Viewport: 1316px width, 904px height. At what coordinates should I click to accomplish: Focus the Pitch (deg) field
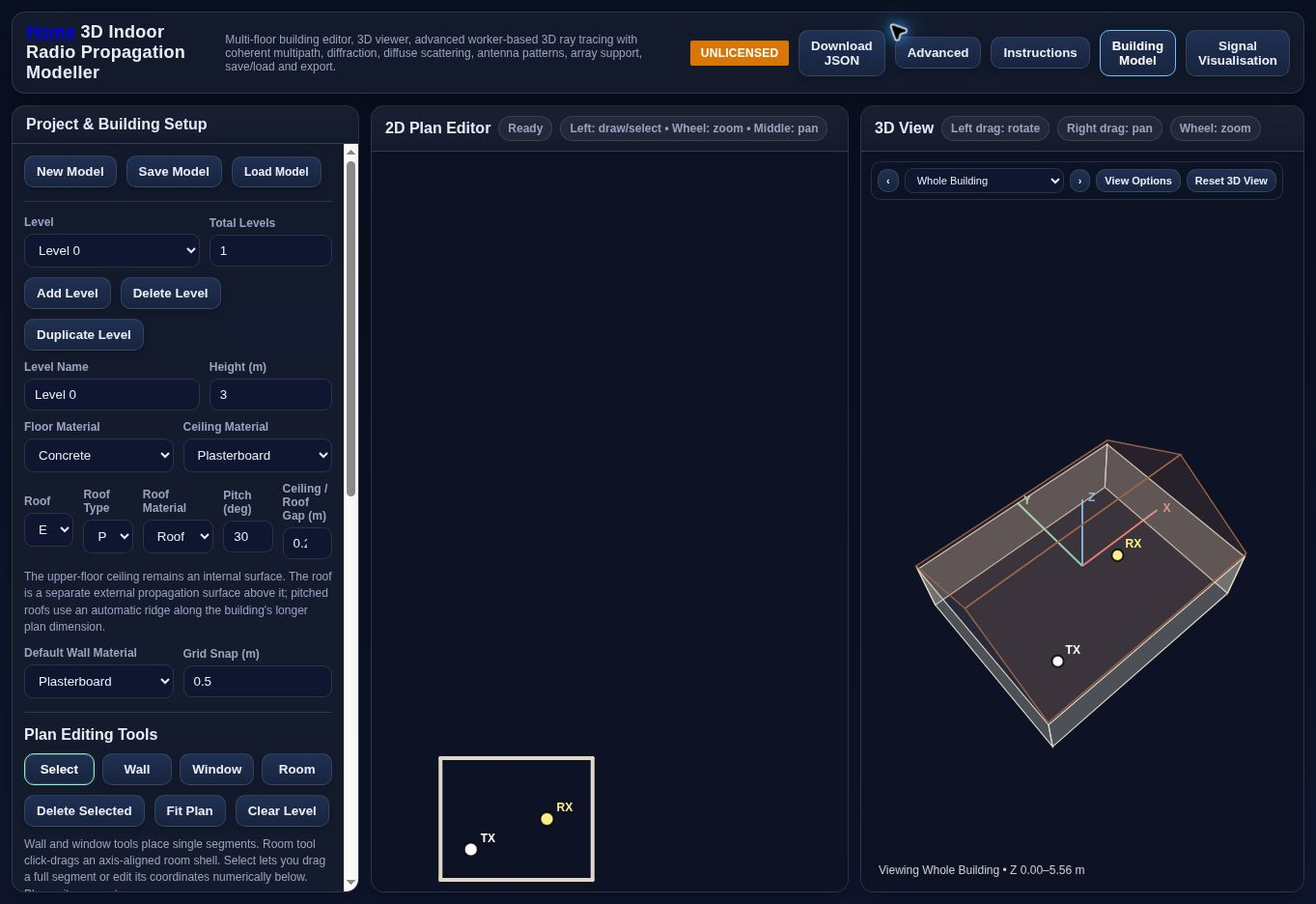tap(248, 536)
